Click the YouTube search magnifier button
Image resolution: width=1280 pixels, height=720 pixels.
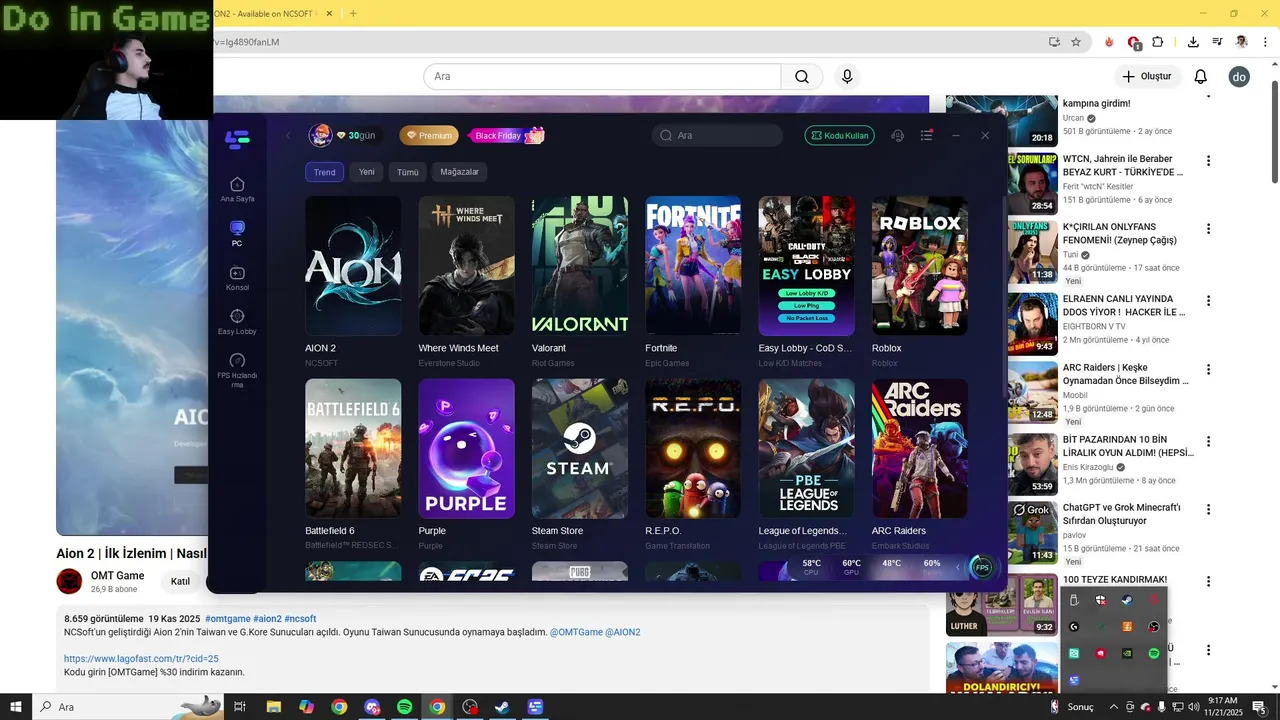(802, 77)
